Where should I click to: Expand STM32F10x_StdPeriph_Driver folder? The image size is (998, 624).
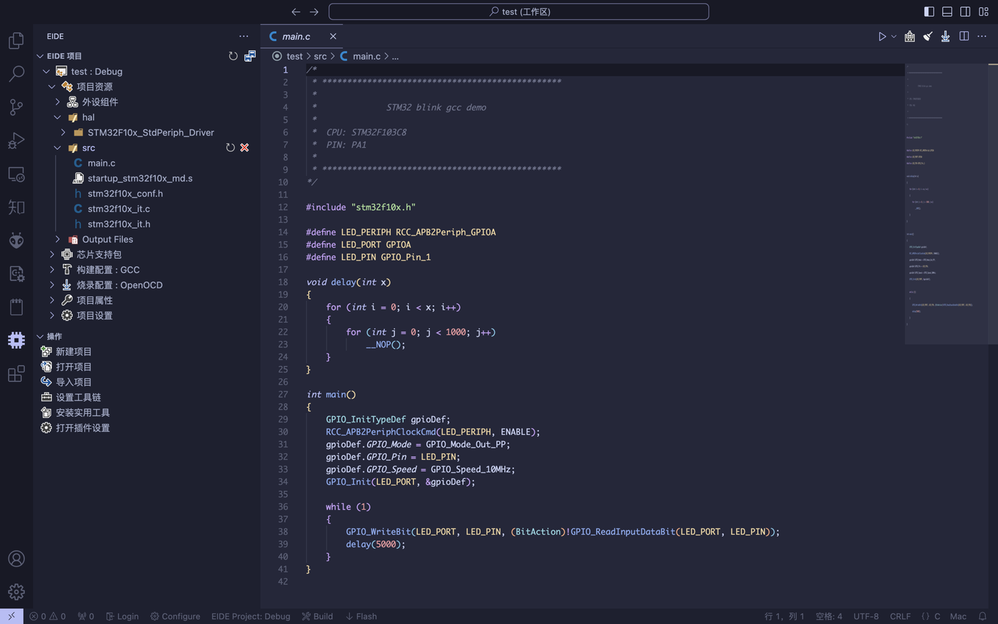[x=63, y=132]
